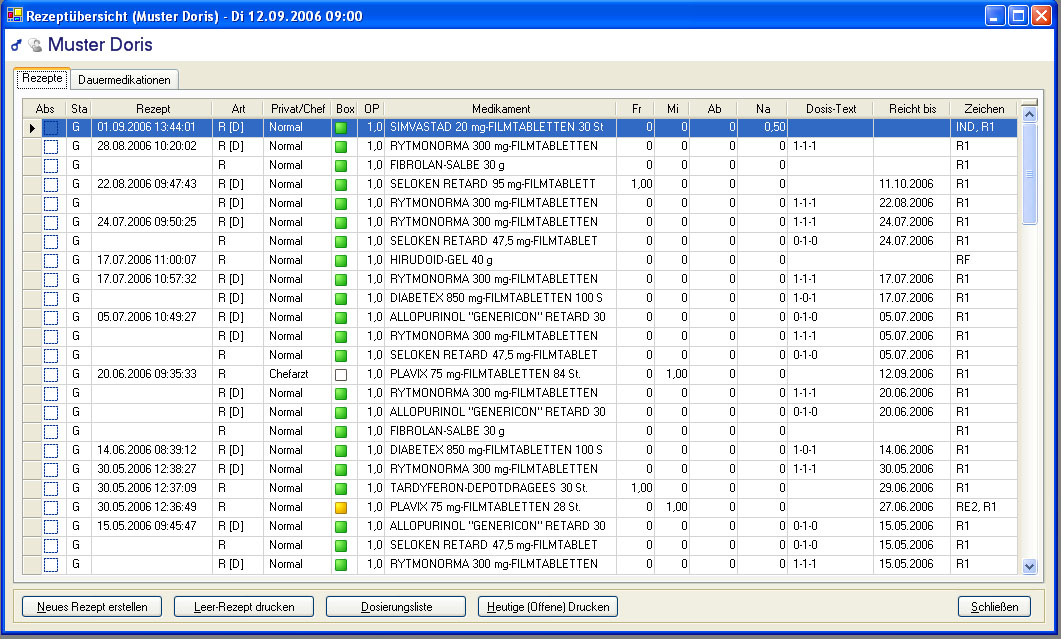1061x639 pixels.
Task: Click the male gender symbol icon
Action: (16, 45)
